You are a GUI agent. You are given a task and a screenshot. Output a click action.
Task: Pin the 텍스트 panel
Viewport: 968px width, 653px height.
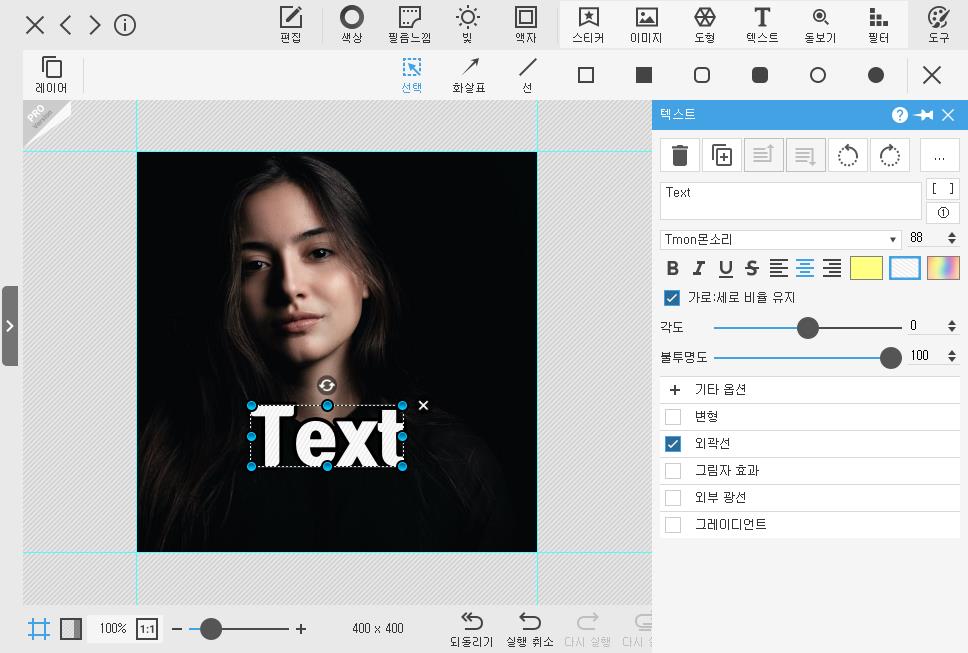[x=924, y=115]
